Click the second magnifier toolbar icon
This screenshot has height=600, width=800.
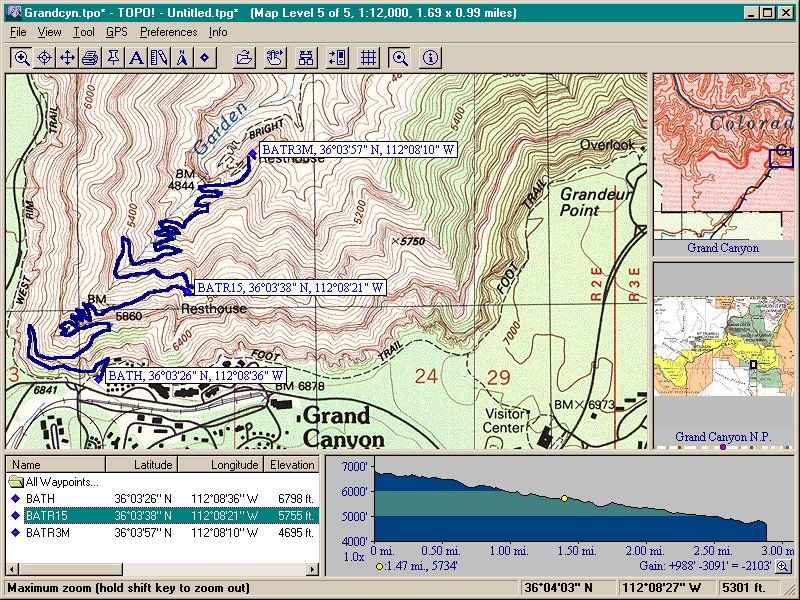(x=399, y=58)
